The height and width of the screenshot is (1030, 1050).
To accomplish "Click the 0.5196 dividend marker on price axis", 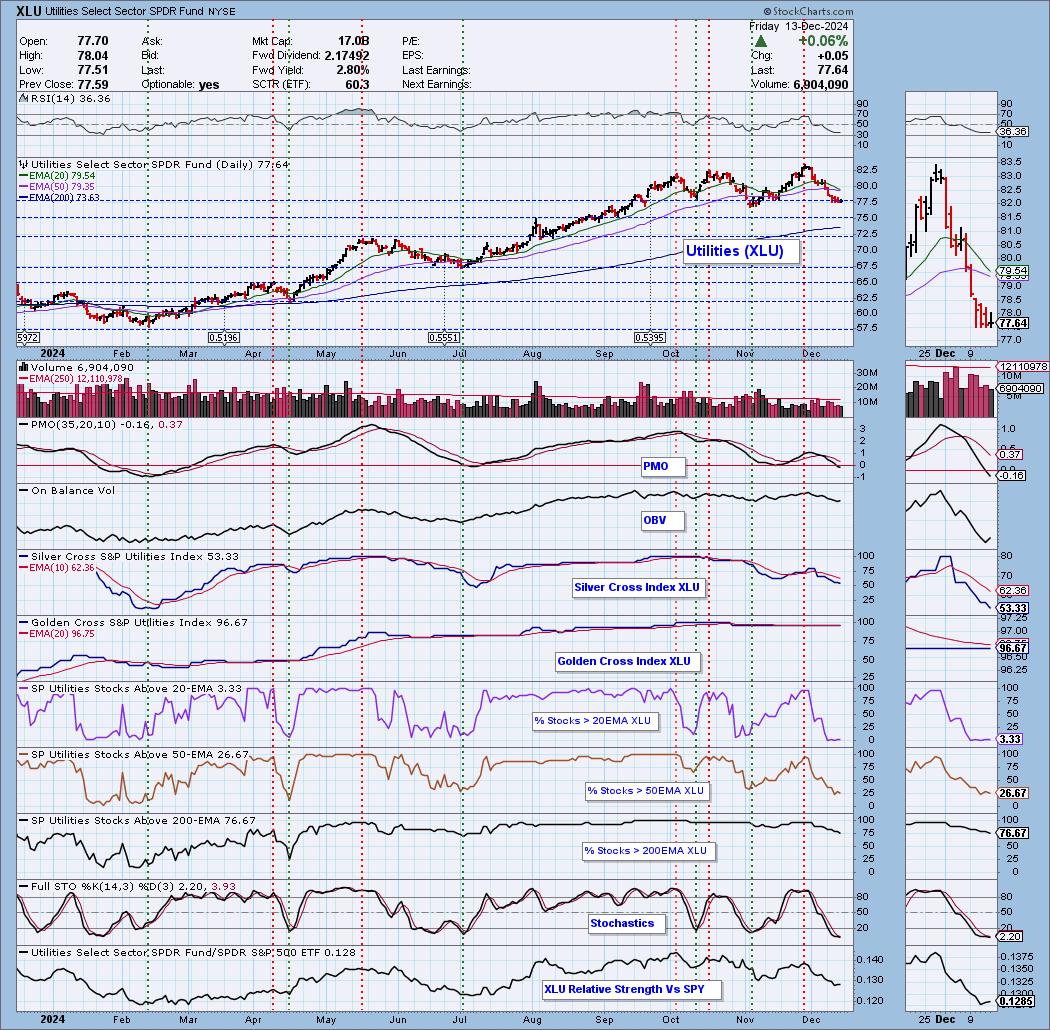I will (224, 338).
